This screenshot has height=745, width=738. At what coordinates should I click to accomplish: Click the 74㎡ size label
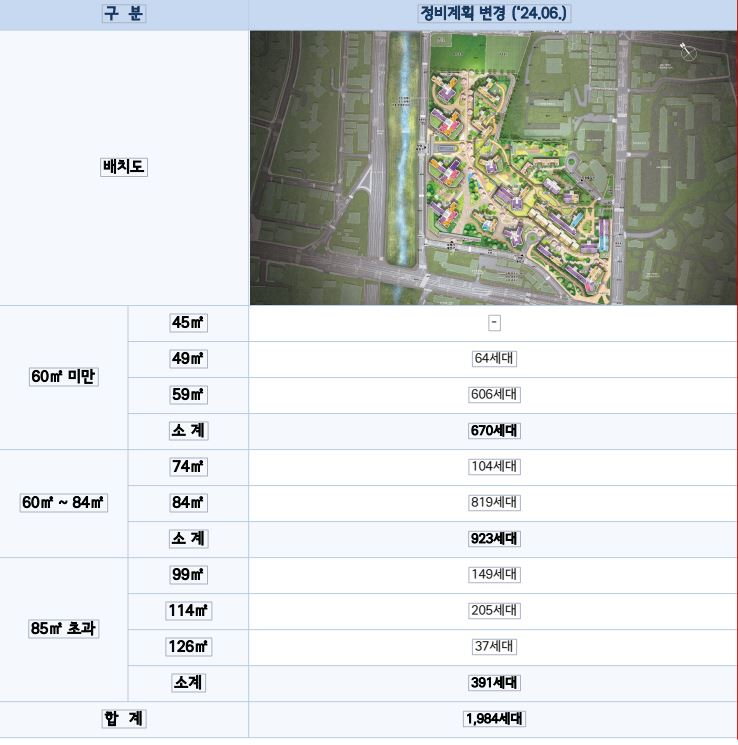(188, 467)
